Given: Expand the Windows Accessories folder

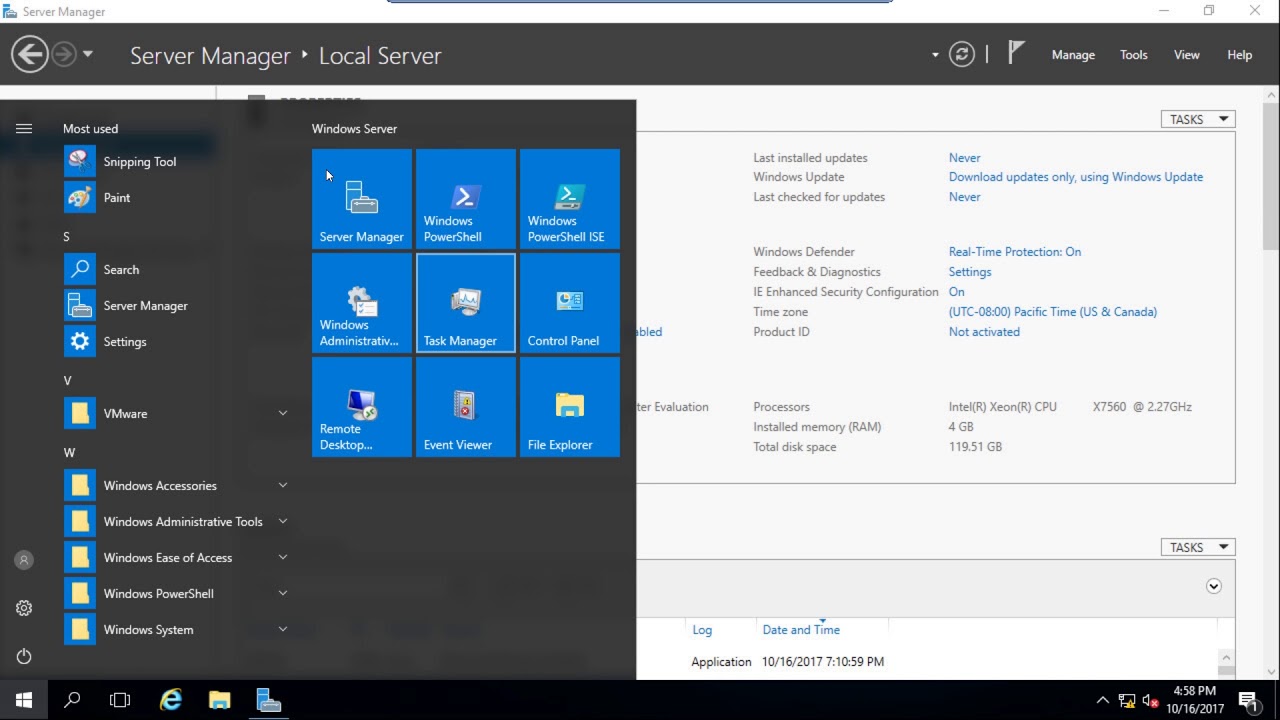Looking at the screenshot, I should [176, 485].
